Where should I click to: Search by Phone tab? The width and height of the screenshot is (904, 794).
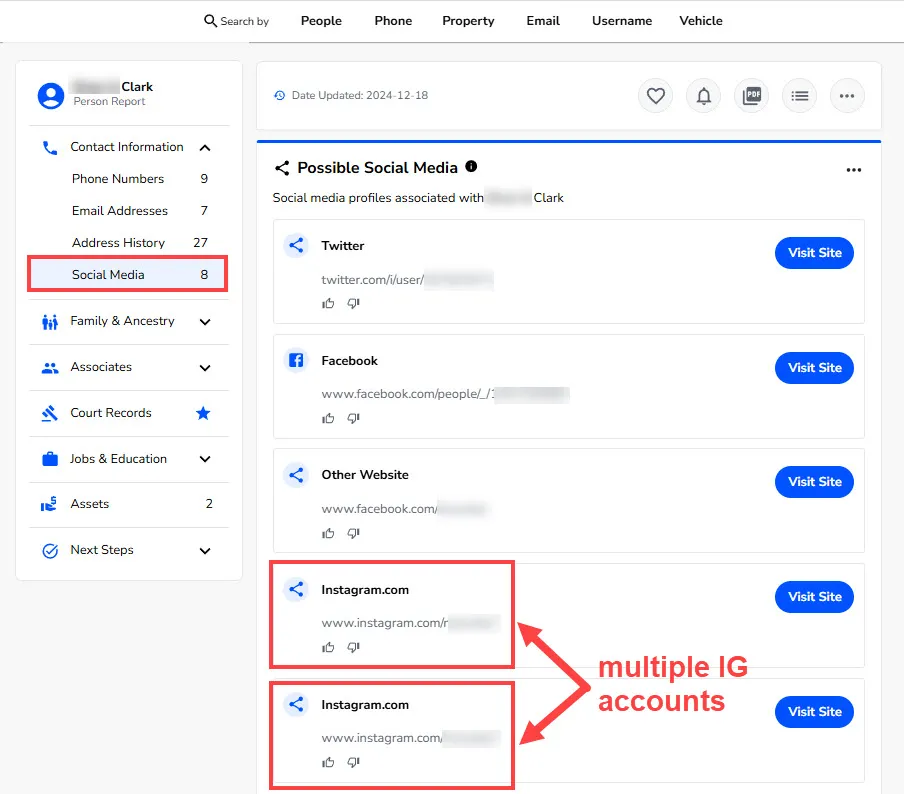393,21
